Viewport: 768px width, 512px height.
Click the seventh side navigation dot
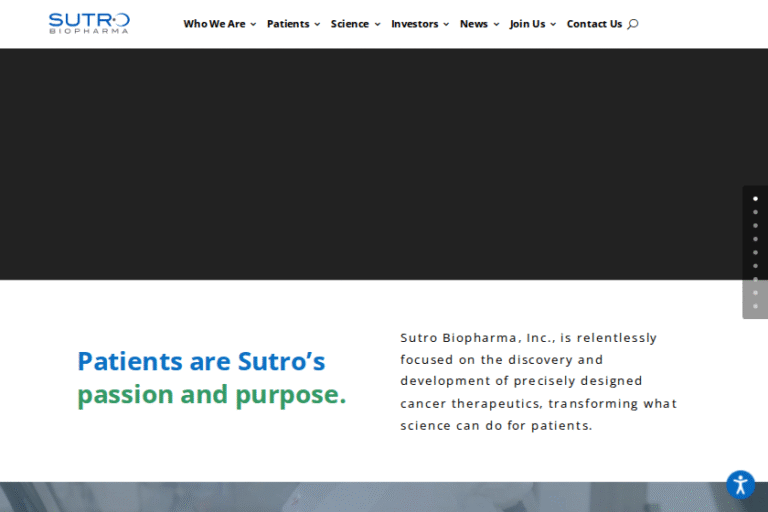pyautogui.click(x=755, y=279)
